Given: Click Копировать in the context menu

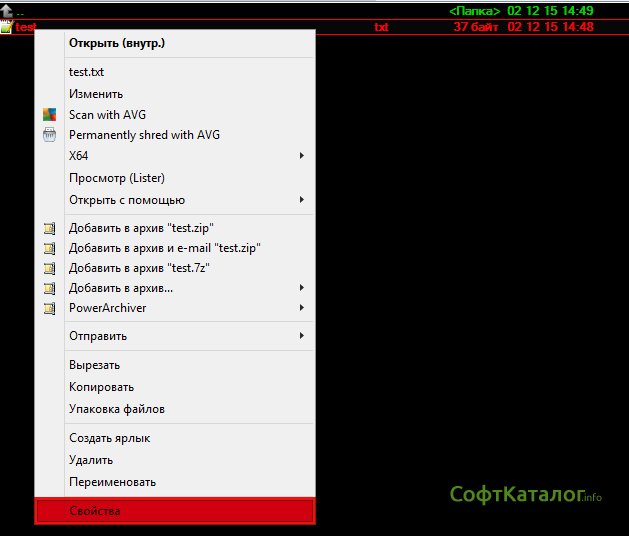Looking at the screenshot, I should pos(101,387).
